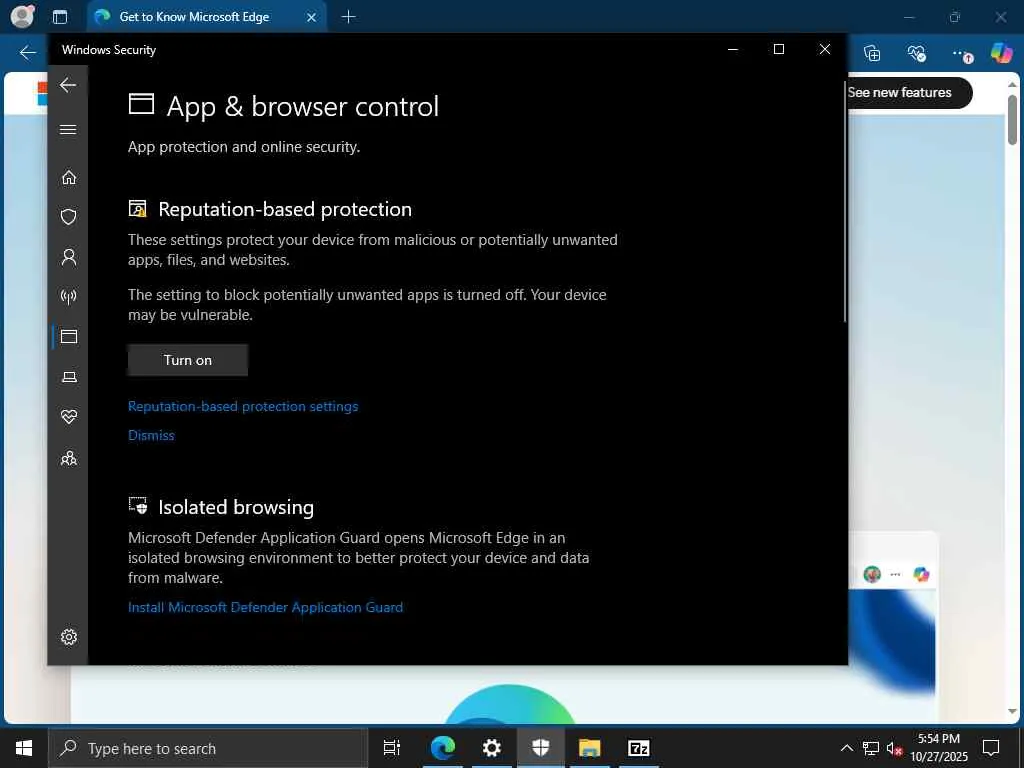Open Device security laptop icon

coord(69,377)
